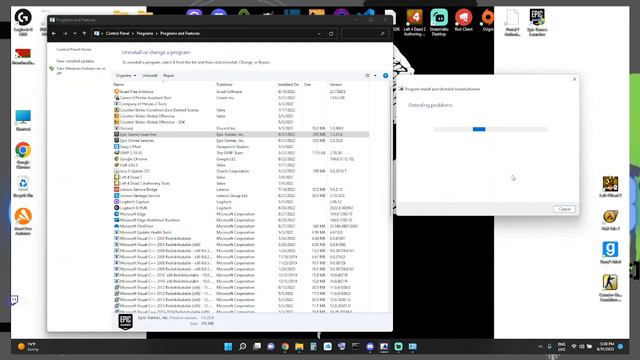Open system clock and date on taskbar
Screen dimensions: 640x360
606,347
